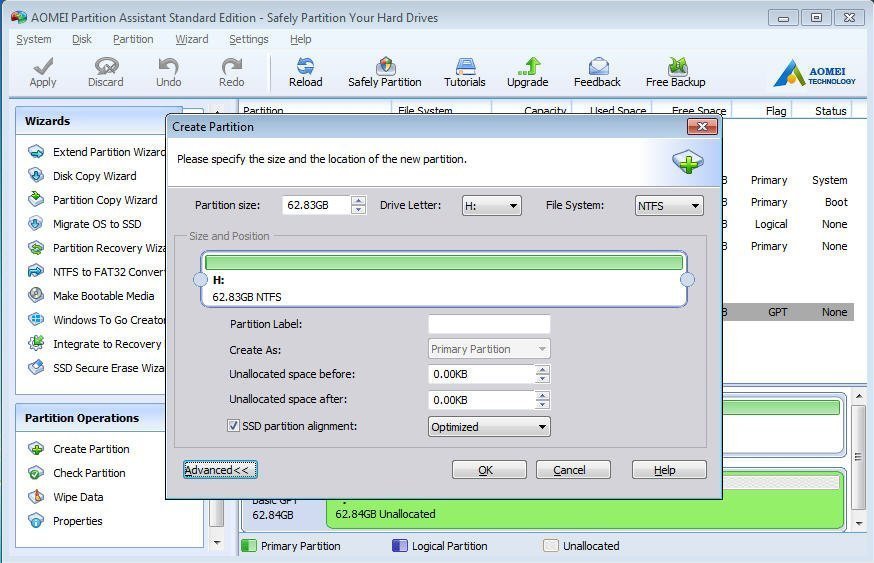The height and width of the screenshot is (563, 874).
Task: Open partition Properties operation
Action: click(65, 521)
